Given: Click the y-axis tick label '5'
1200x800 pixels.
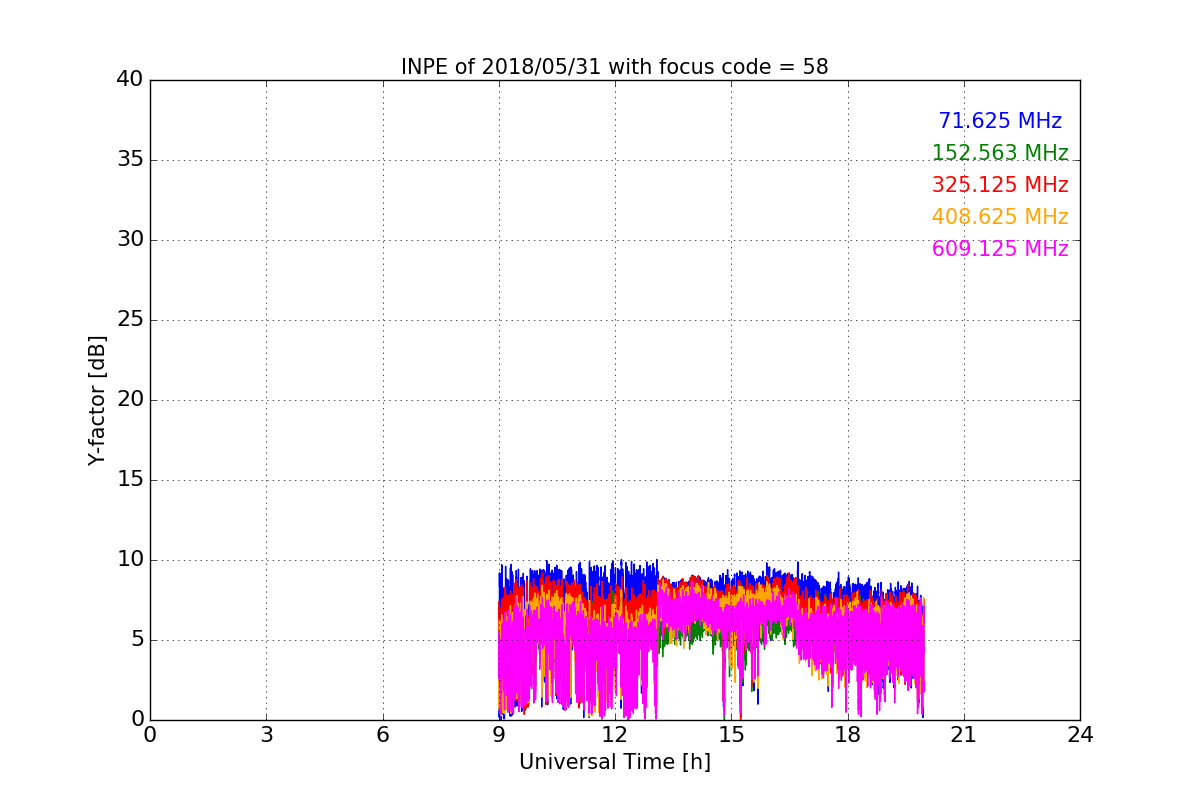Looking at the screenshot, I should [x=137, y=640].
